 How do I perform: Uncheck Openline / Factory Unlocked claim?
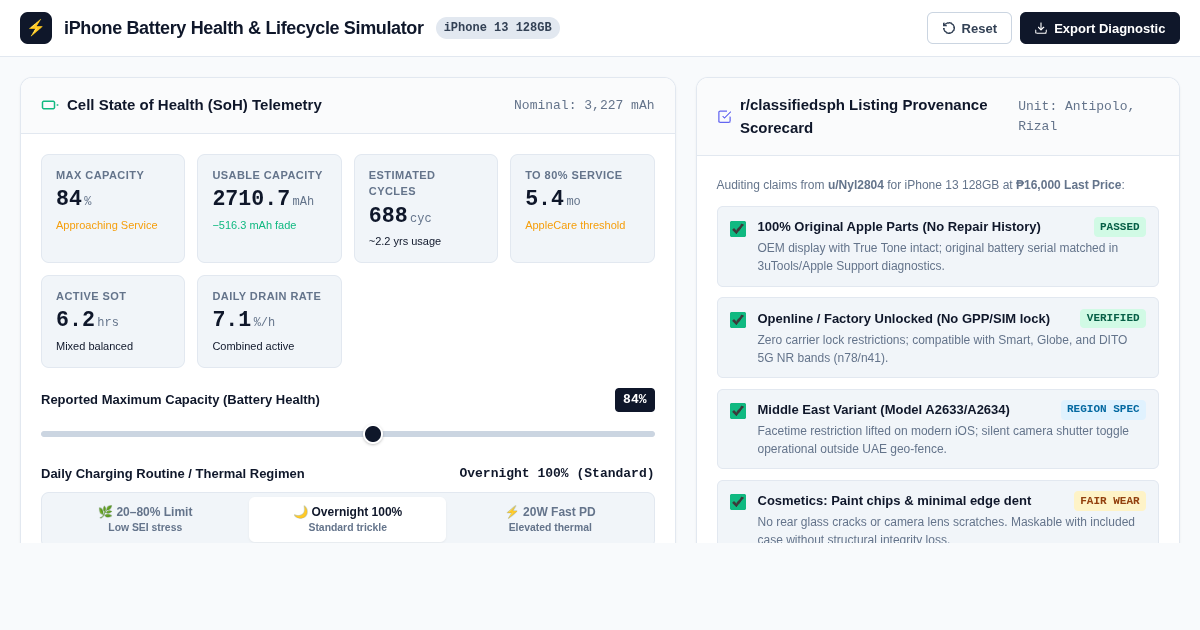[738, 320]
